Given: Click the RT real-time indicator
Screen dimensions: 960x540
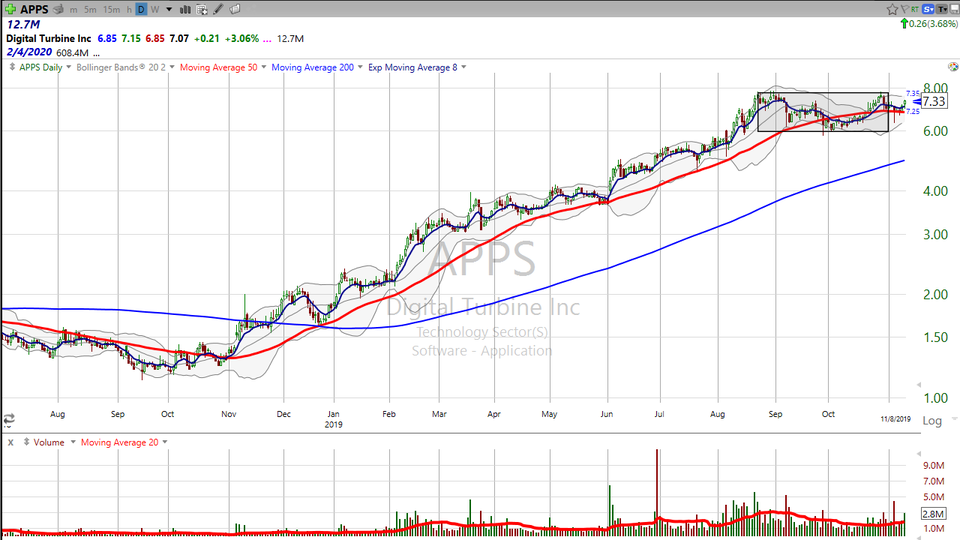Looking at the screenshot, I should pos(915,9).
